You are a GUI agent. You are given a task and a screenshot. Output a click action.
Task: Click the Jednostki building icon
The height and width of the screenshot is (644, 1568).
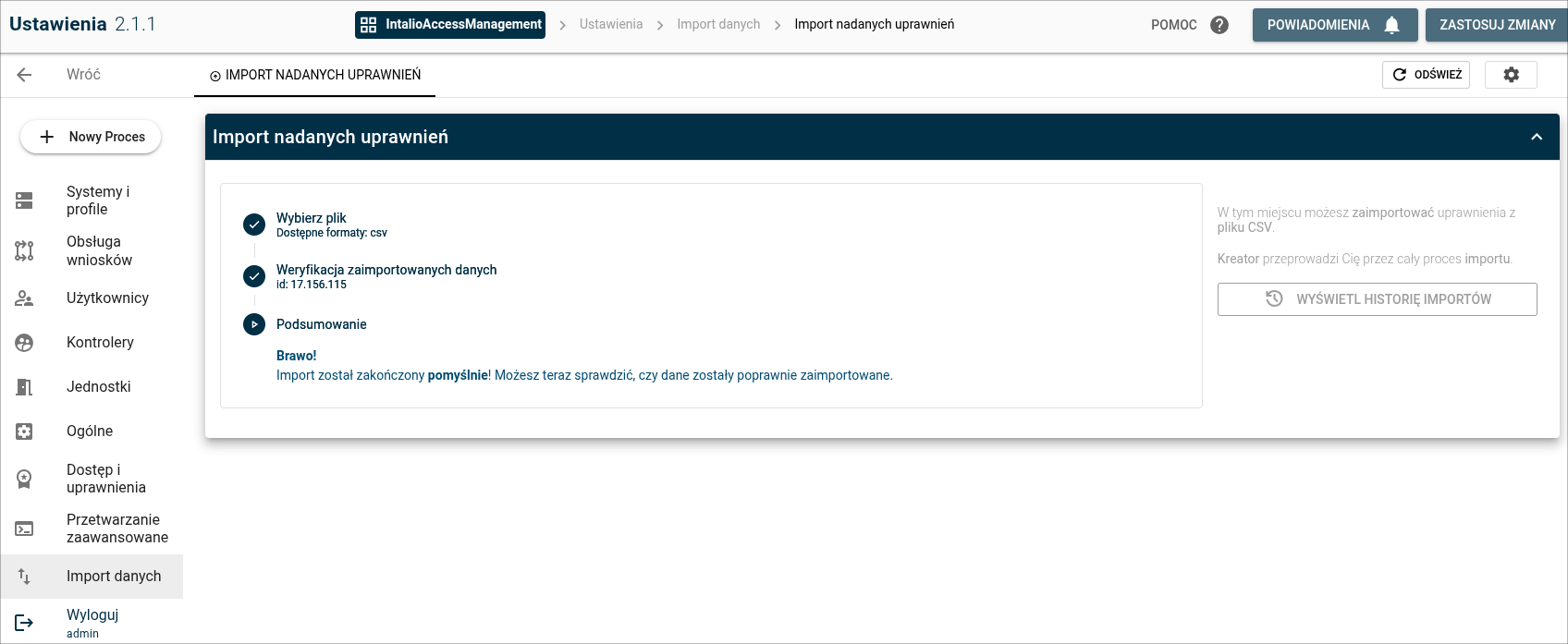pyautogui.click(x=24, y=387)
